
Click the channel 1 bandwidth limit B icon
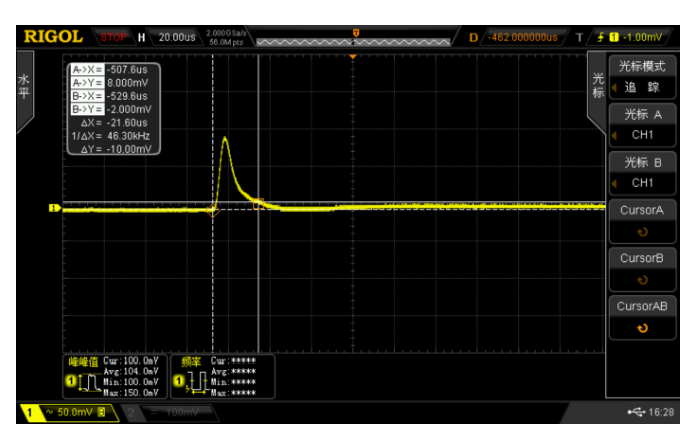coord(101,412)
